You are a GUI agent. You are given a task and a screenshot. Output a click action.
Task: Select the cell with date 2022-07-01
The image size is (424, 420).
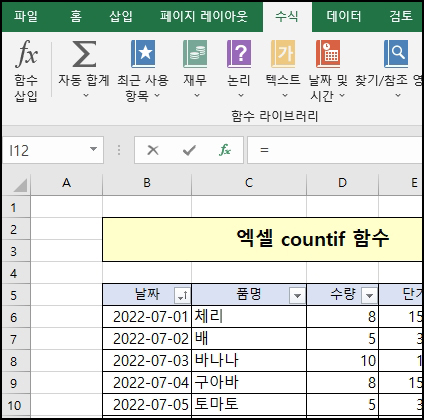(147, 317)
